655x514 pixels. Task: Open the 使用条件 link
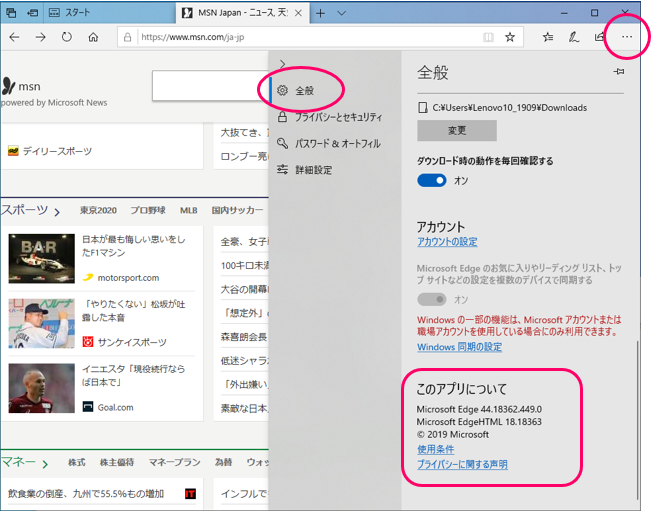click(x=435, y=449)
